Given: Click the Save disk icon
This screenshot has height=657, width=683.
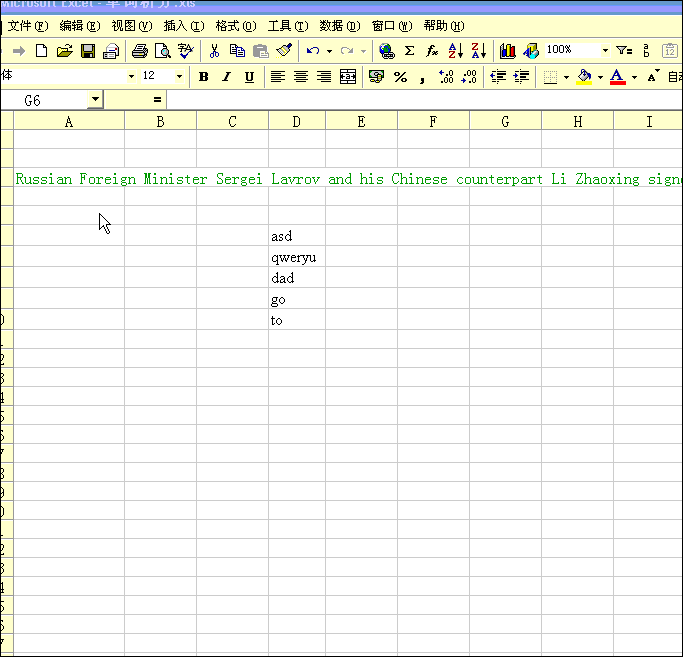Looking at the screenshot, I should coord(88,51).
